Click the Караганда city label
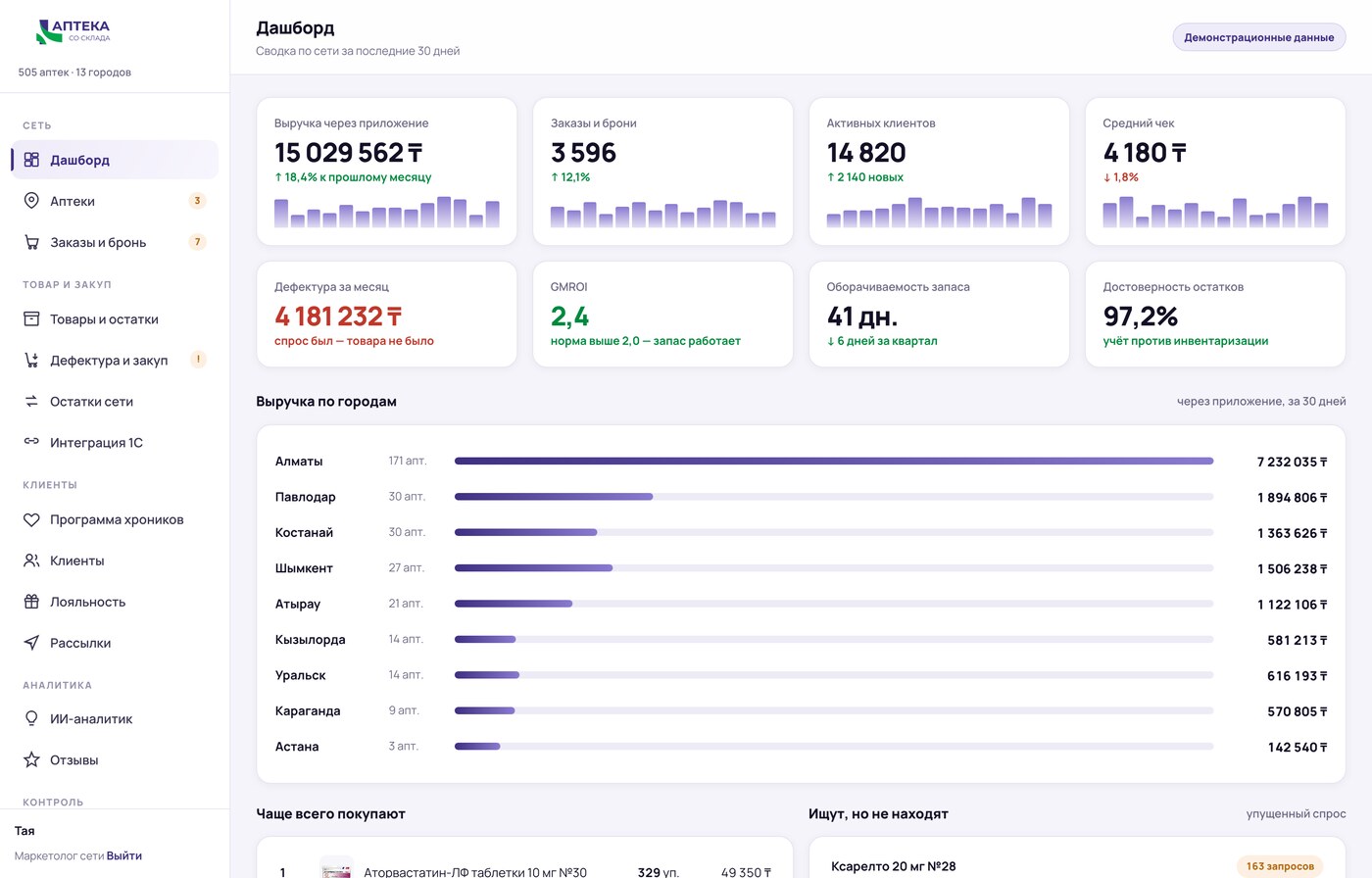The height and width of the screenshot is (878, 1372). click(x=308, y=710)
